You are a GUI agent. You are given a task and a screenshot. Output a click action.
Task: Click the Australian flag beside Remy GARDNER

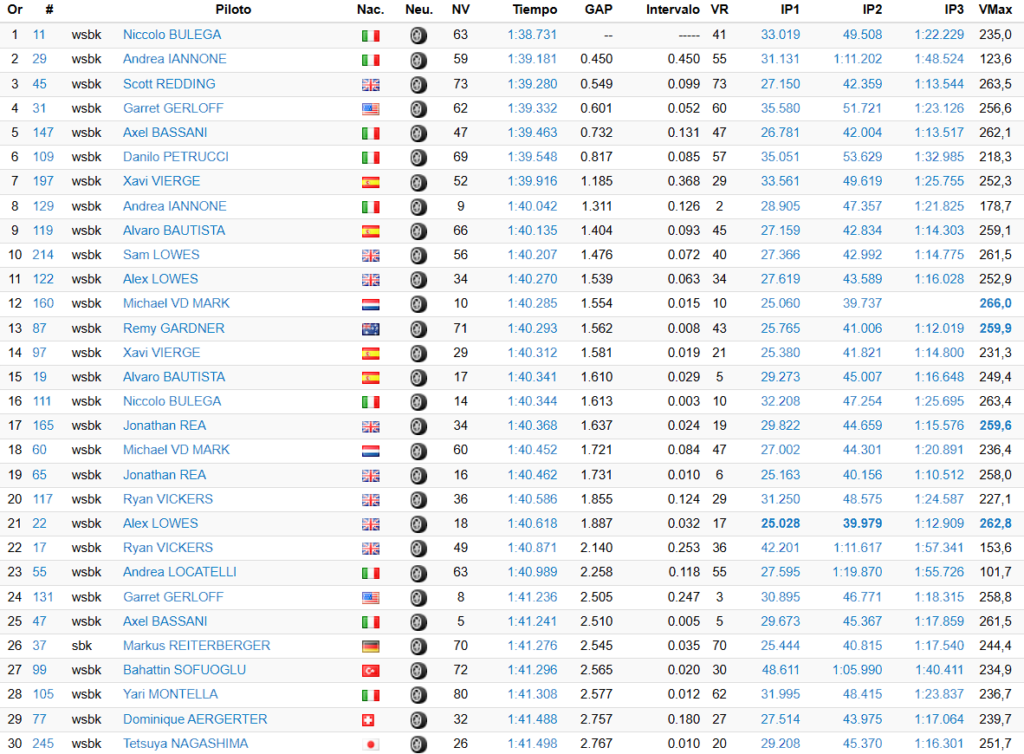[x=370, y=329]
